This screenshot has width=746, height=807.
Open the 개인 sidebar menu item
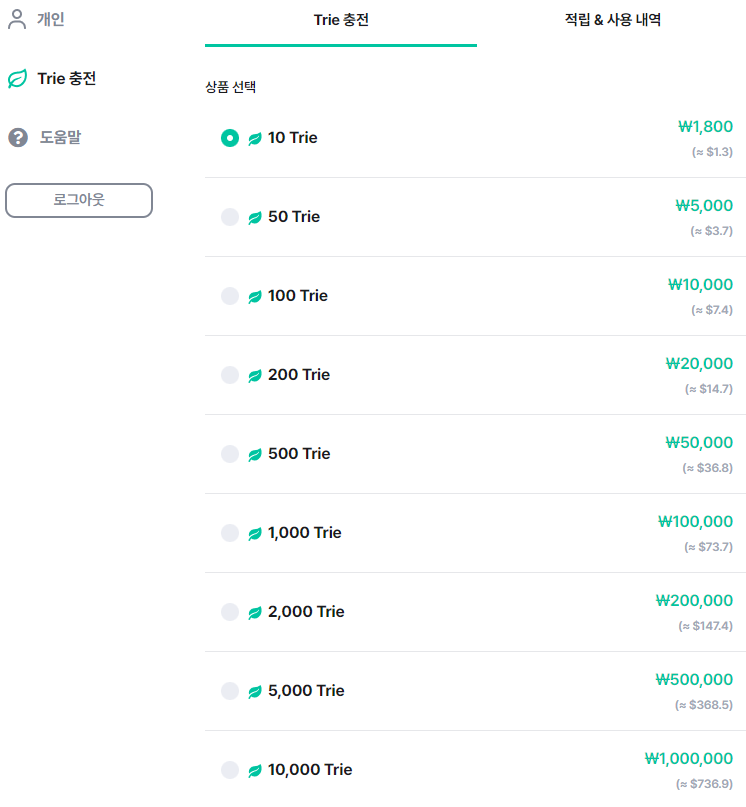(x=50, y=19)
